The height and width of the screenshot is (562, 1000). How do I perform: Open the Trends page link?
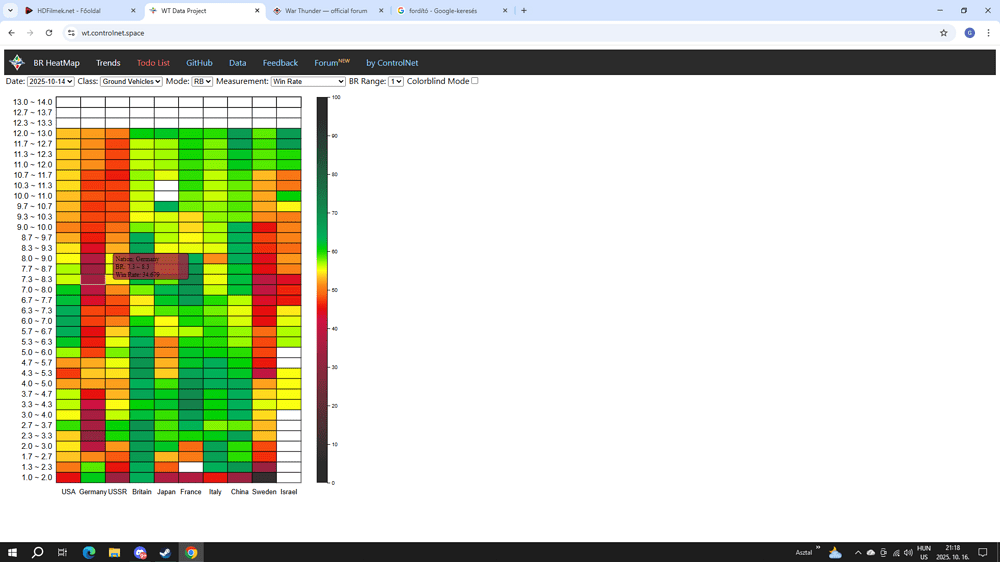click(108, 63)
